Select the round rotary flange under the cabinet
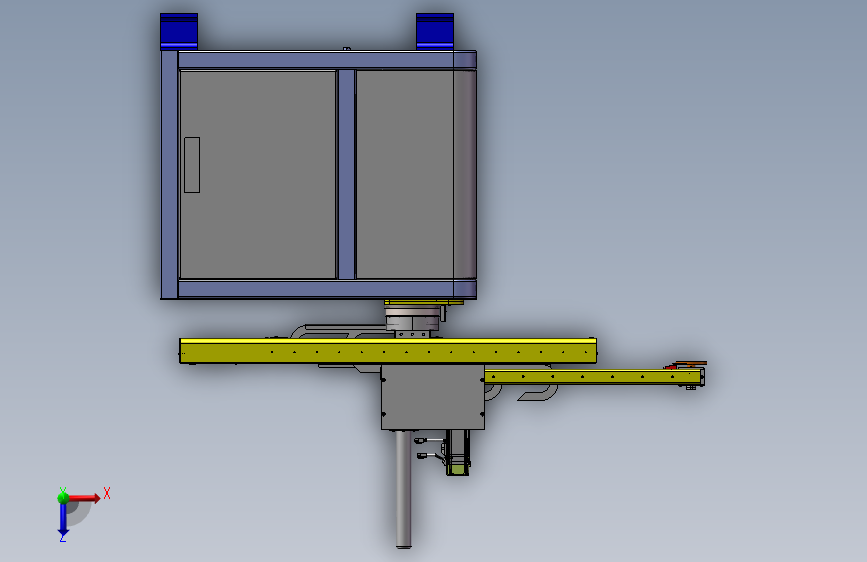 tap(413, 320)
